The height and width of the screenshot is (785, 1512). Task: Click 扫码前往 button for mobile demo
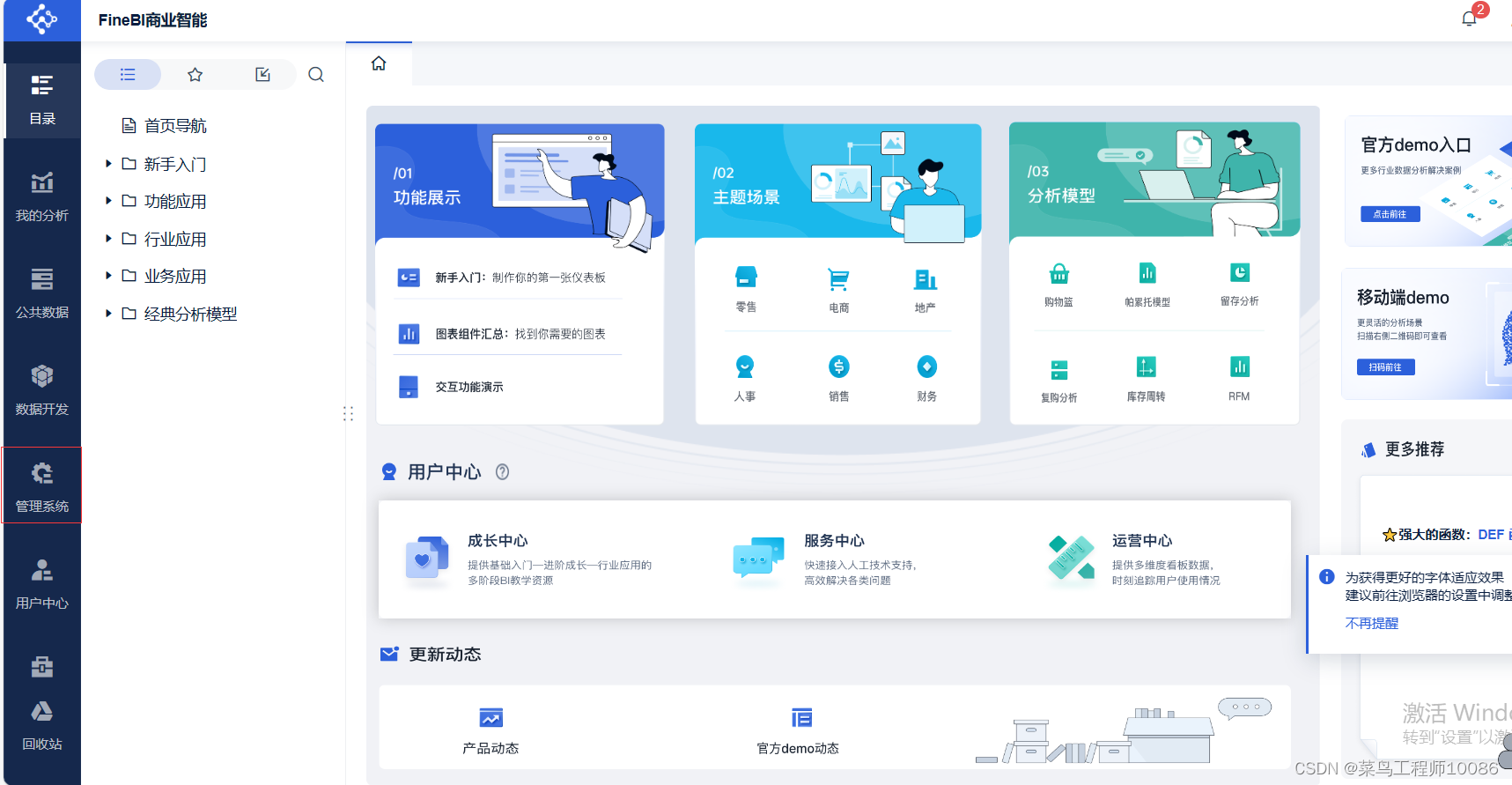pyautogui.click(x=1385, y=367)
